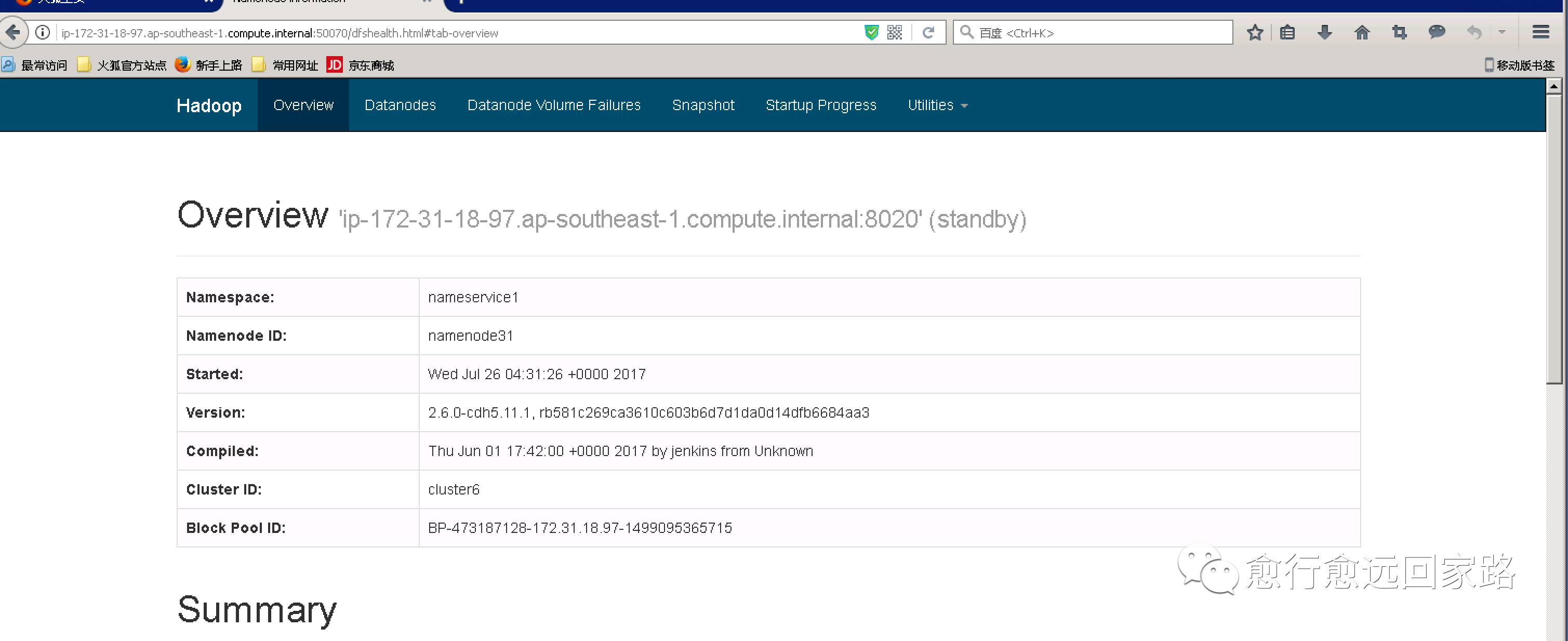Click the search magnifier icon

(966, 32)
